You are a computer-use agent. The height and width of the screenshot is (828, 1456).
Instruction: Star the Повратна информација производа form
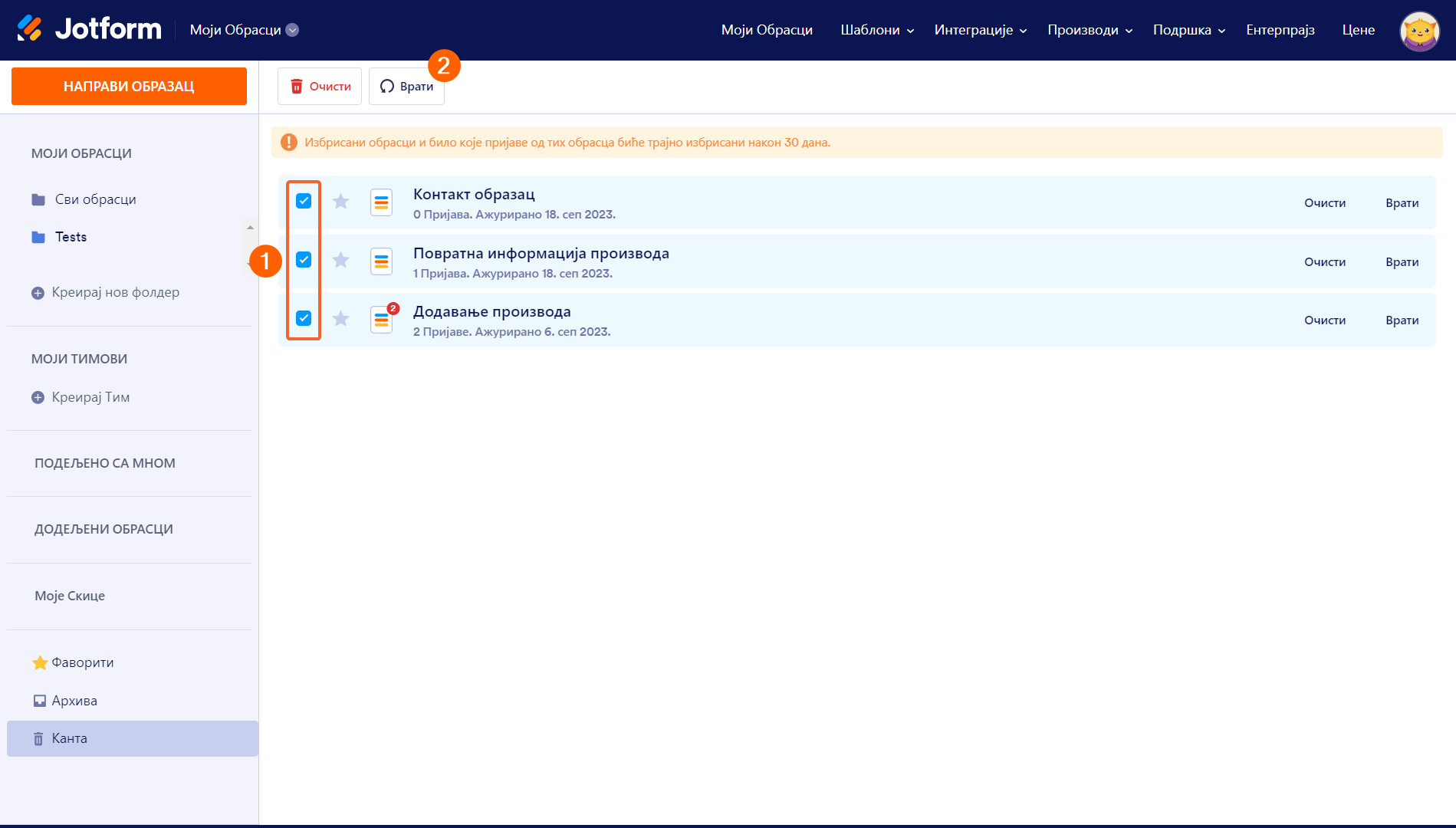coord(341,261)
